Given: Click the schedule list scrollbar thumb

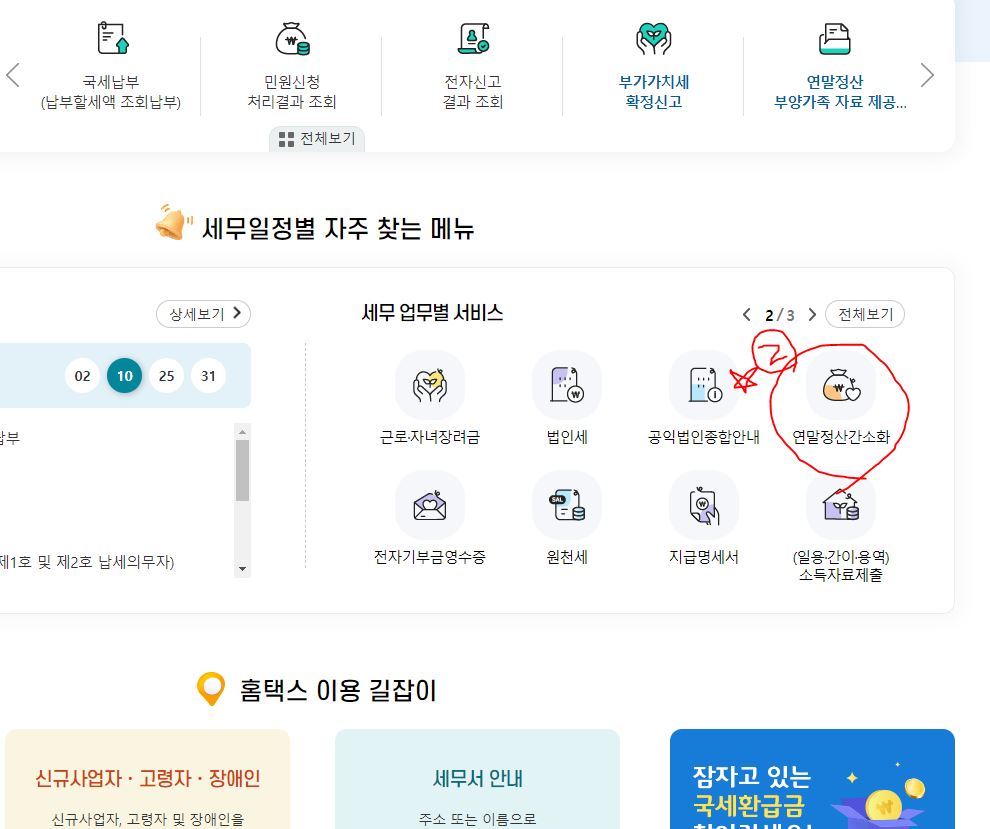Looking at the screenshot, I should click(x=242, y=470).
